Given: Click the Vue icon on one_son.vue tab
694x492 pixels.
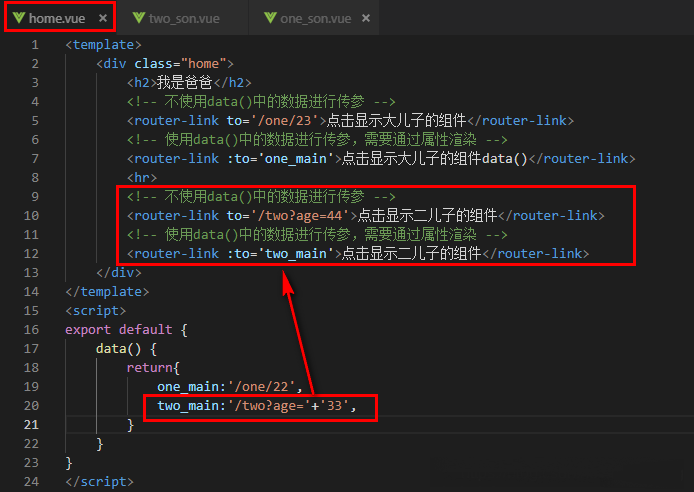Looking at the screenshot, I should click(270, 18).
